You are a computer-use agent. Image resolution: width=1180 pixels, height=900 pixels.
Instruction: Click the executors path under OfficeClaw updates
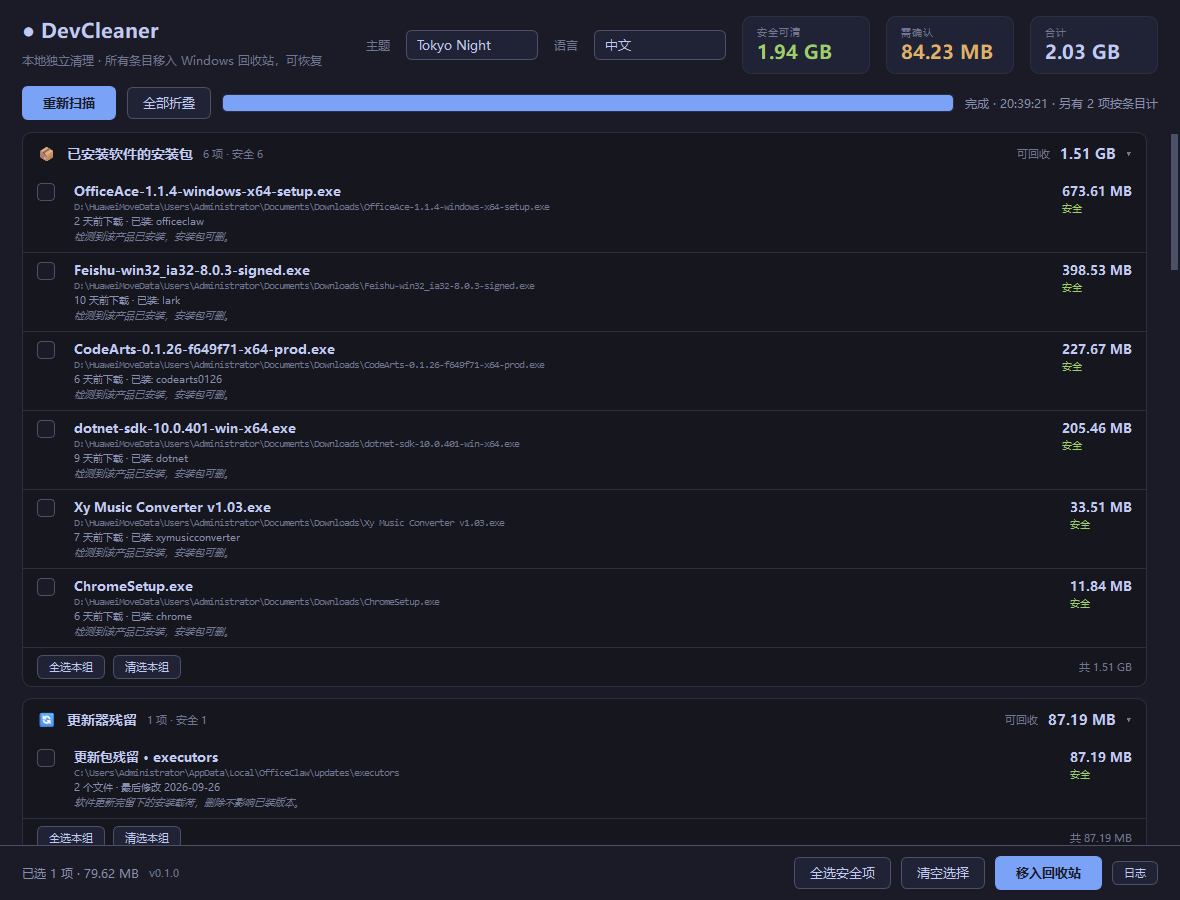(x=236, y=773)
